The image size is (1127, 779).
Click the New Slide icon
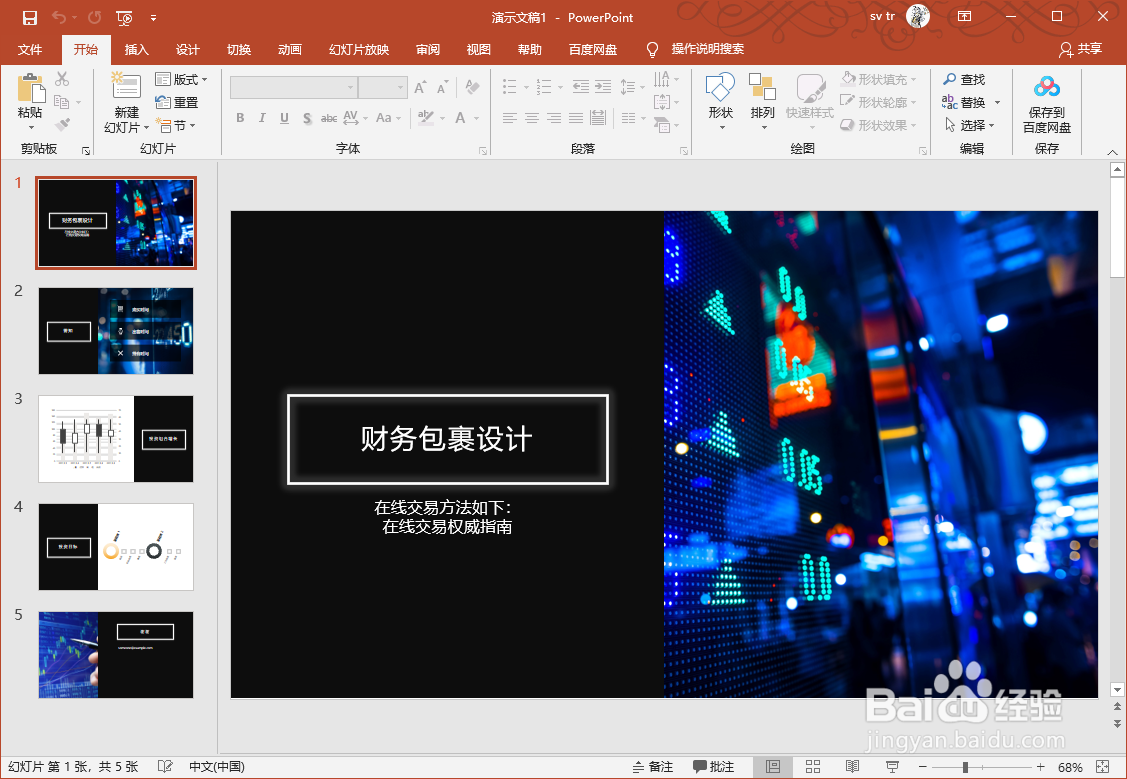pyautogui.click(x=126, y=86)
